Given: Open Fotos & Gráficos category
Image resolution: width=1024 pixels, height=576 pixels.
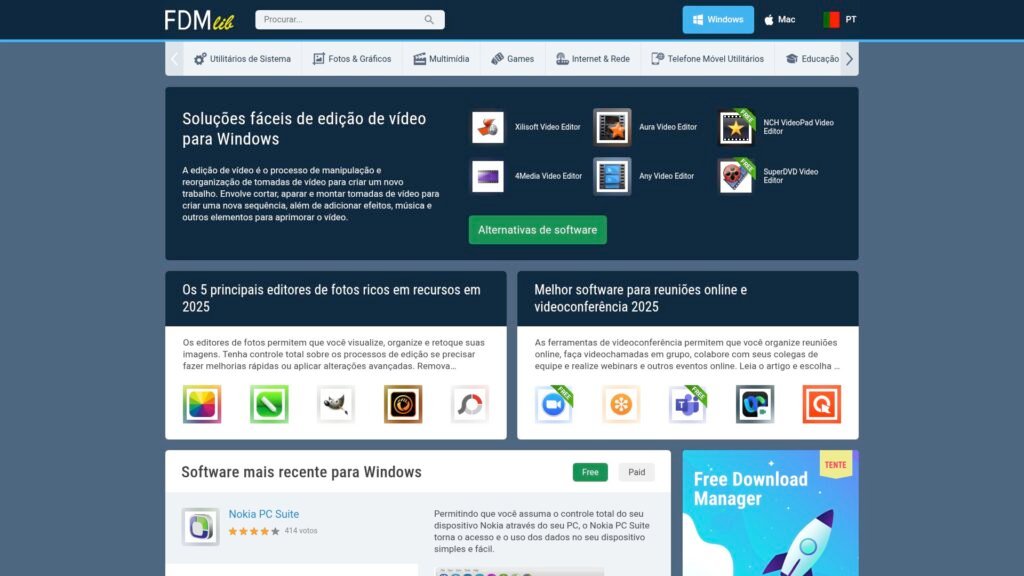Looking at the screenshot, I should 352,59.
